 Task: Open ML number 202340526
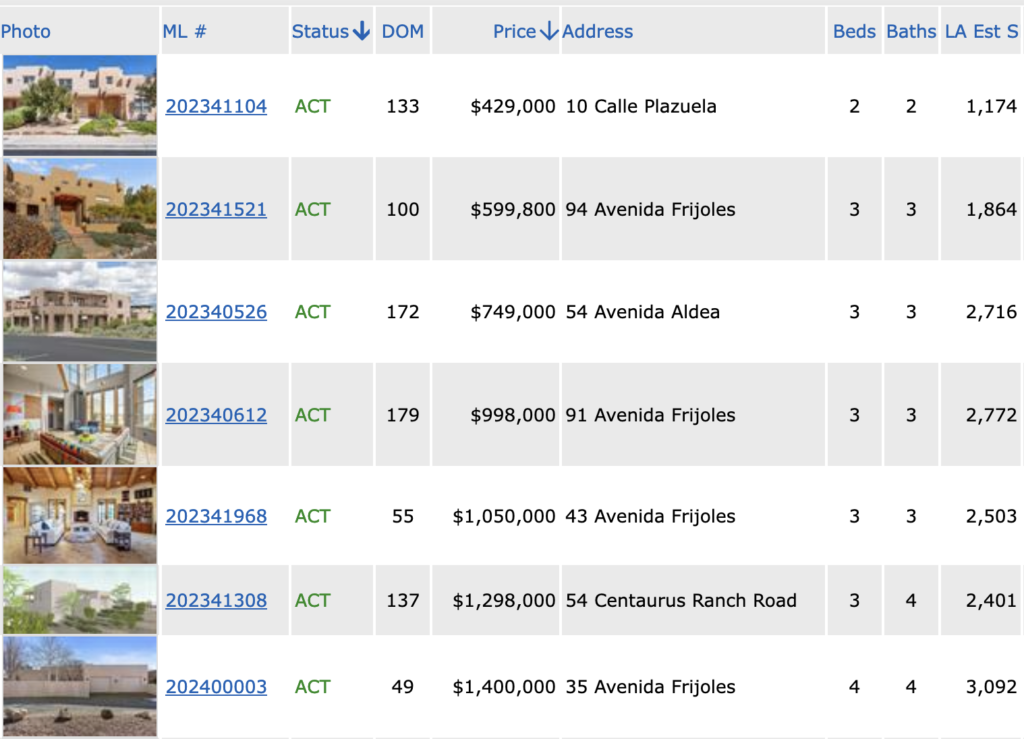[x=216, y=312]
